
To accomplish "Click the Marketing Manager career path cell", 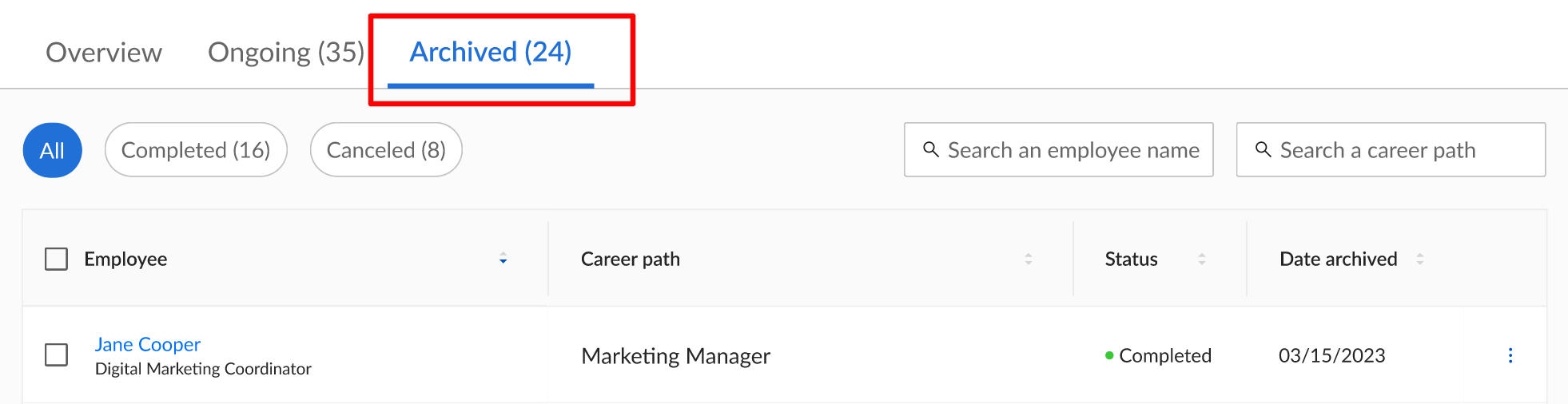I will point(676,355).
